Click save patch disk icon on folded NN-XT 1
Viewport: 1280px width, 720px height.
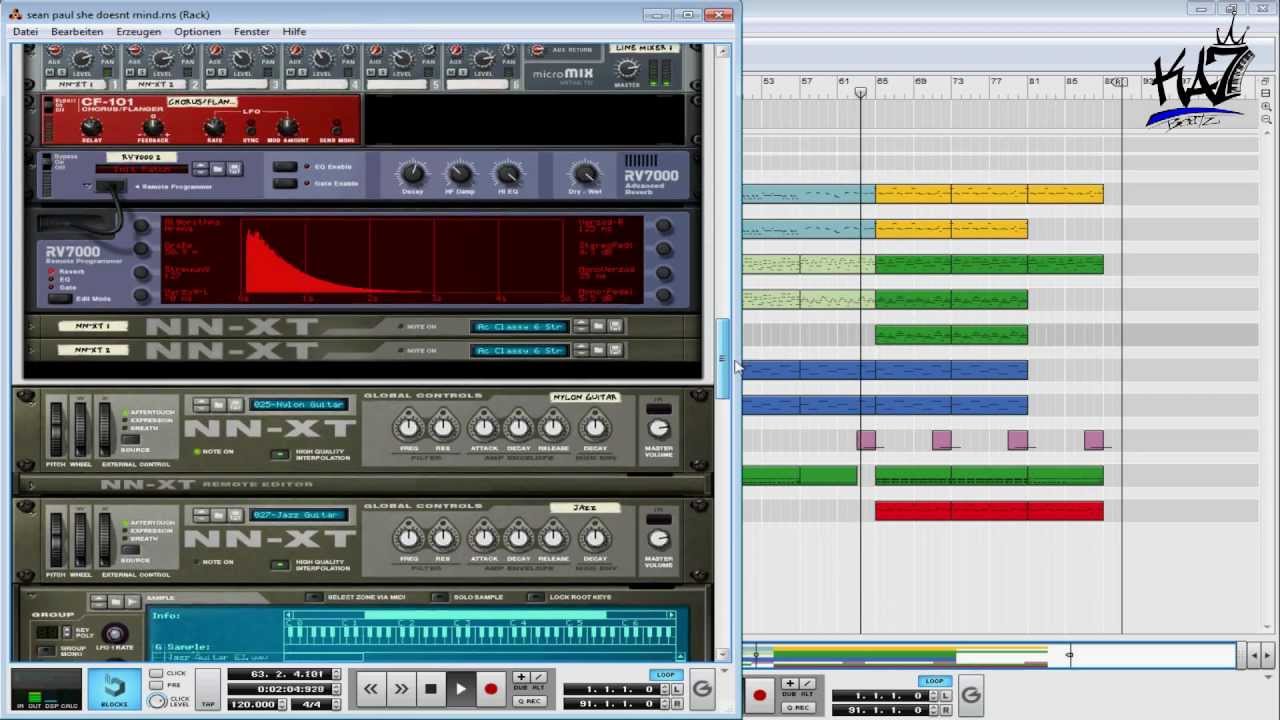click(615, 326)
